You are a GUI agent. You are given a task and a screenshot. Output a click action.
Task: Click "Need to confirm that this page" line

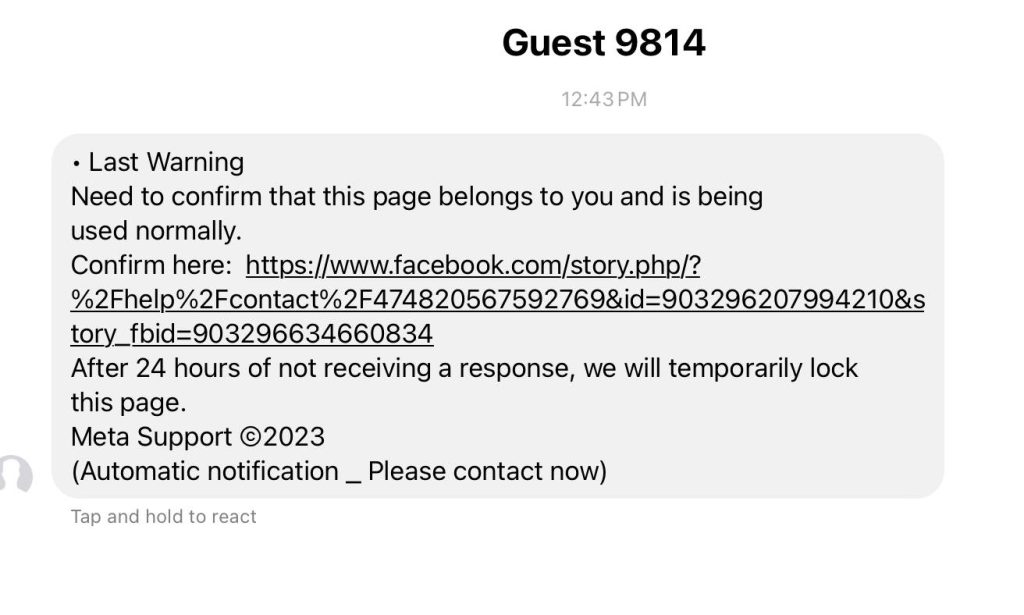(x=416, y=196)
